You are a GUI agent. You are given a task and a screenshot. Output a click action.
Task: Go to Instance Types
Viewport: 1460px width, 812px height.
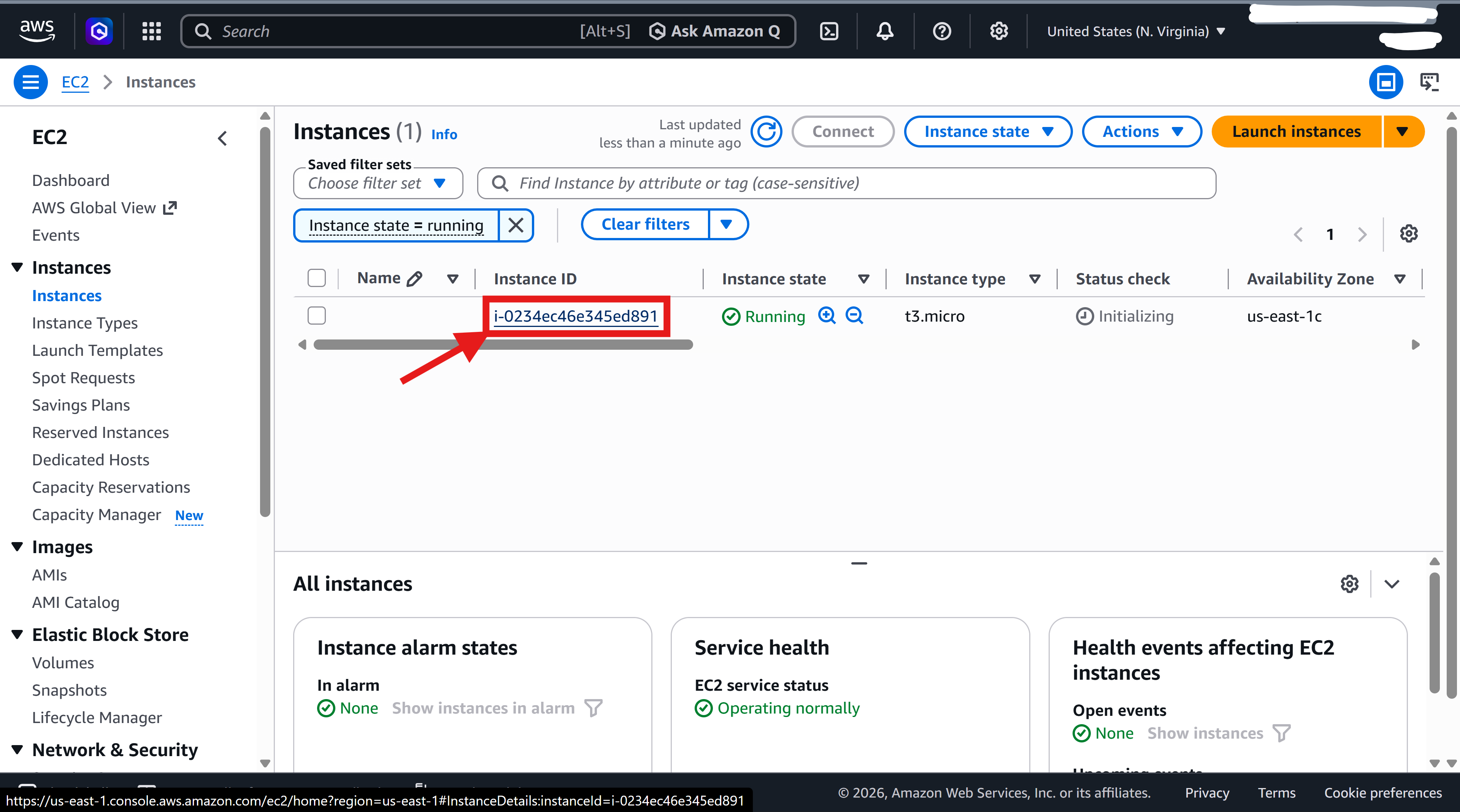click(85, 323)
